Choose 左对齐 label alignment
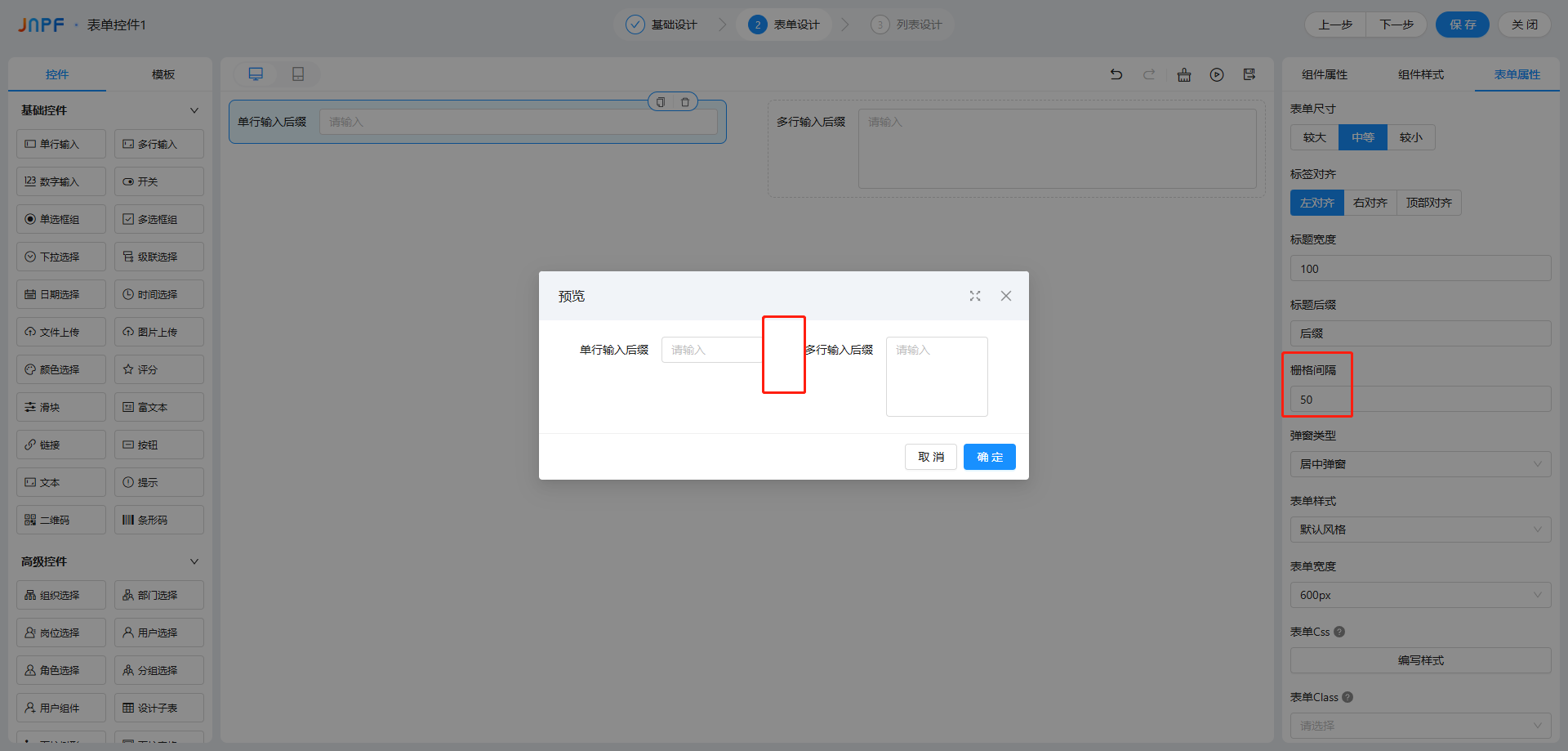Screen dimensions: 1568x751 click(1317, 203)
